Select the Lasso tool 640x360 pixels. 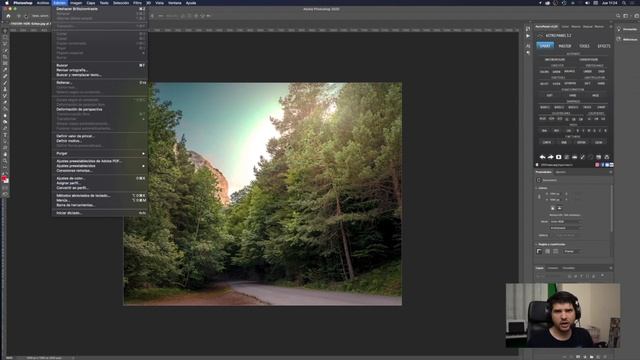click(x=5, y=44)
